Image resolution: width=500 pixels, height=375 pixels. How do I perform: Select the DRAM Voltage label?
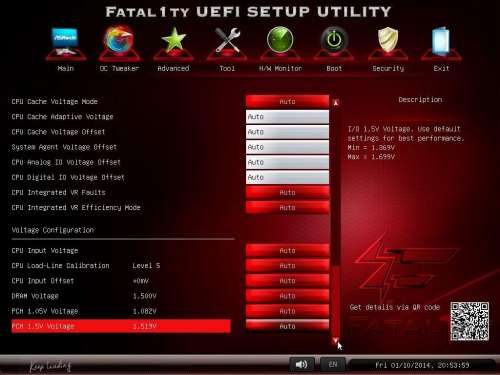click(35, 296)
